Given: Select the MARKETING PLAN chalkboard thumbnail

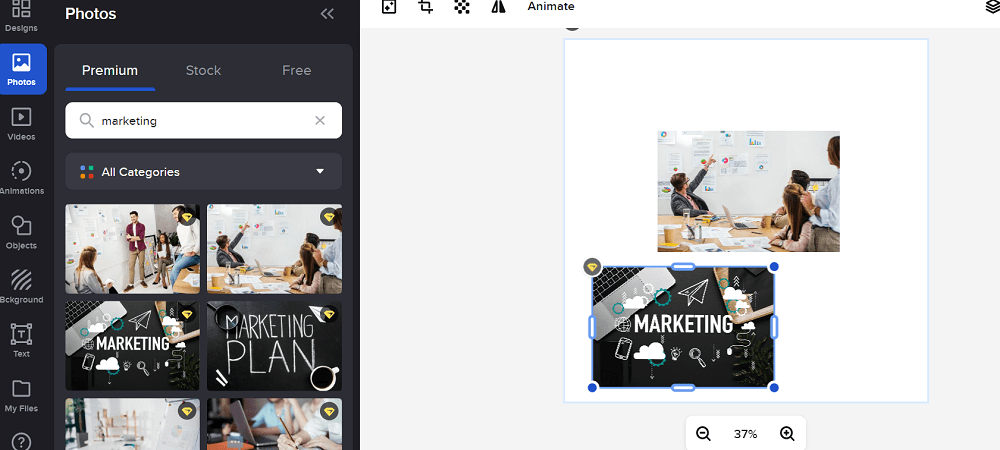Looking at the screenshot, I should (274, 345).
